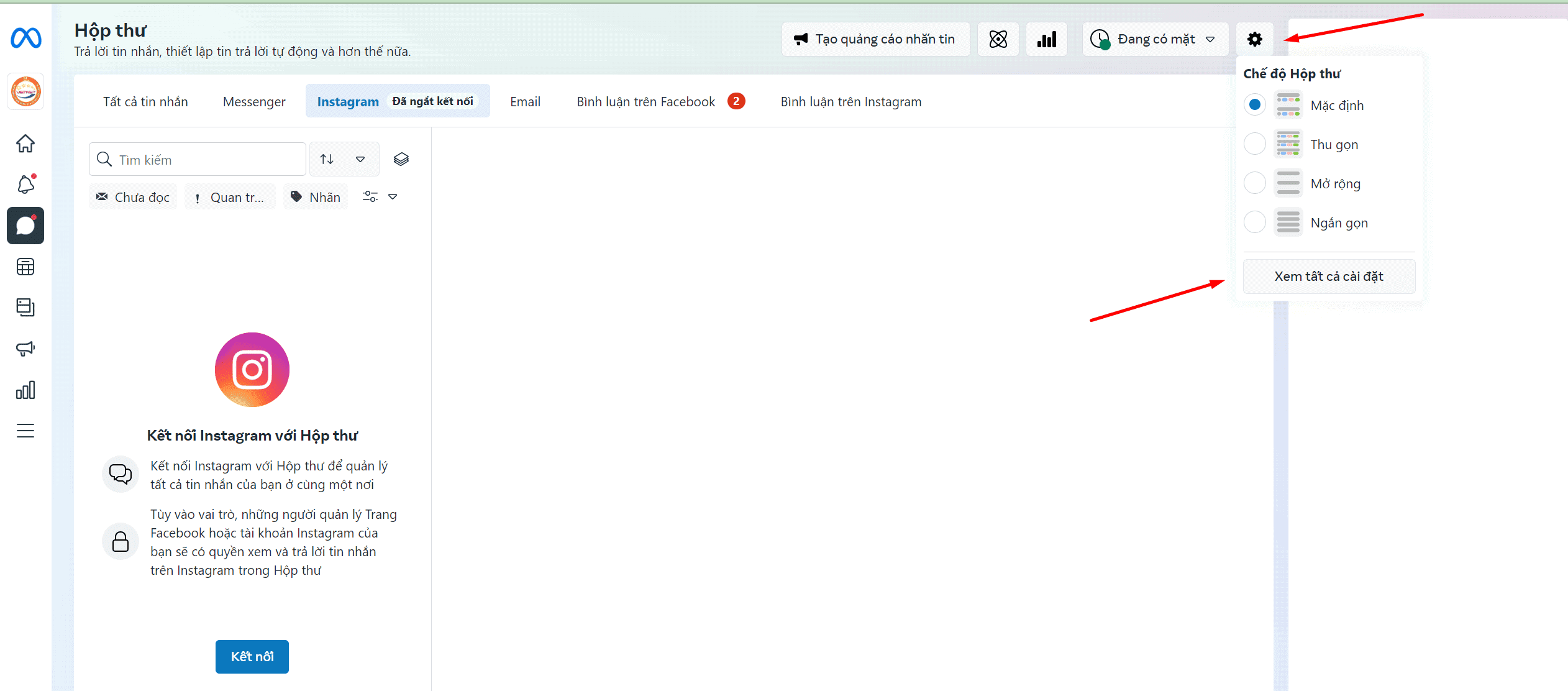The width and height of the screenshot is (1568, 691).
Task: Open Bình luận trên Instagram tab
Action: 851,102
